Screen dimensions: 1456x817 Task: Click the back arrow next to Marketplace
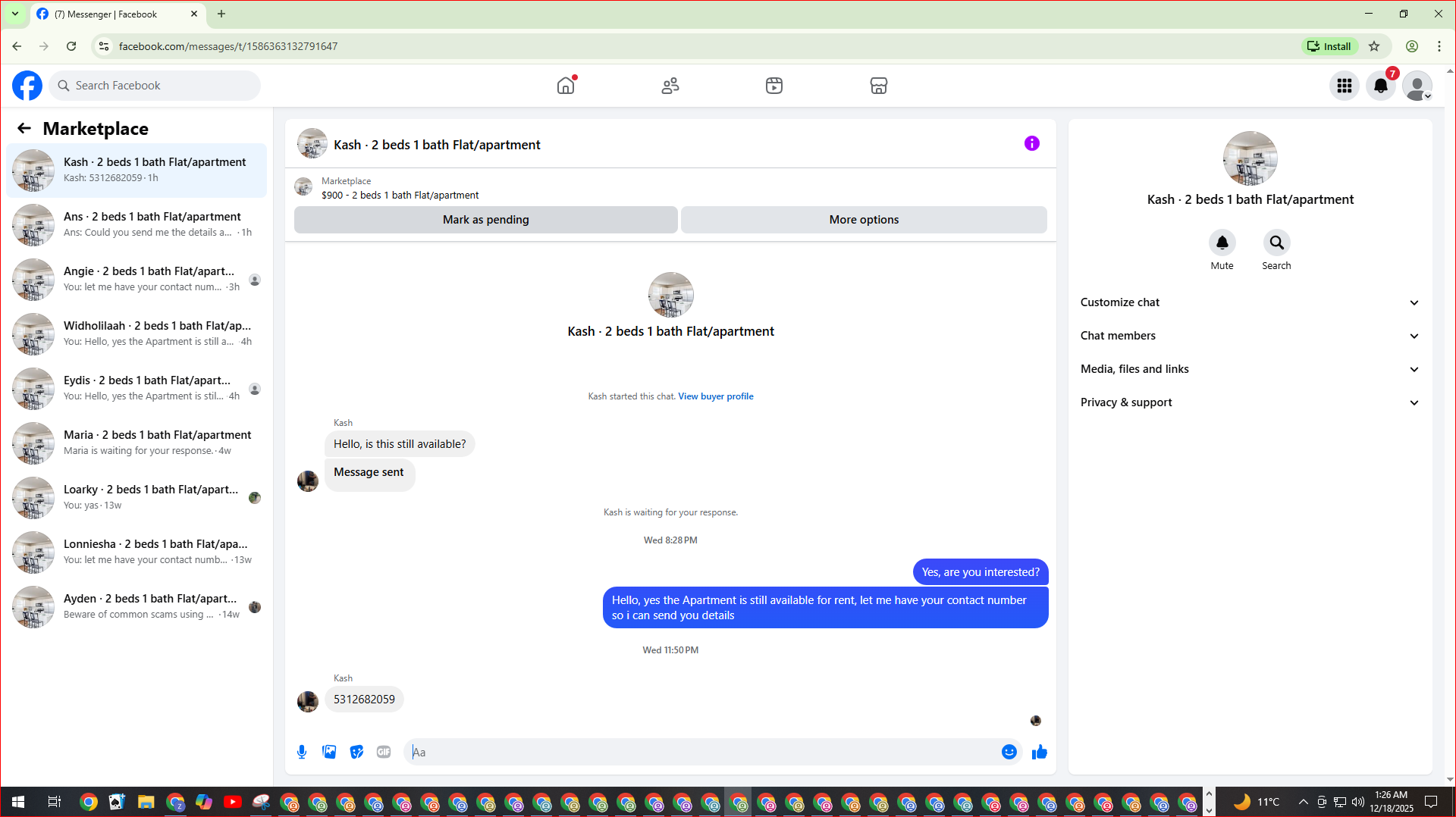tap(24, 128)
